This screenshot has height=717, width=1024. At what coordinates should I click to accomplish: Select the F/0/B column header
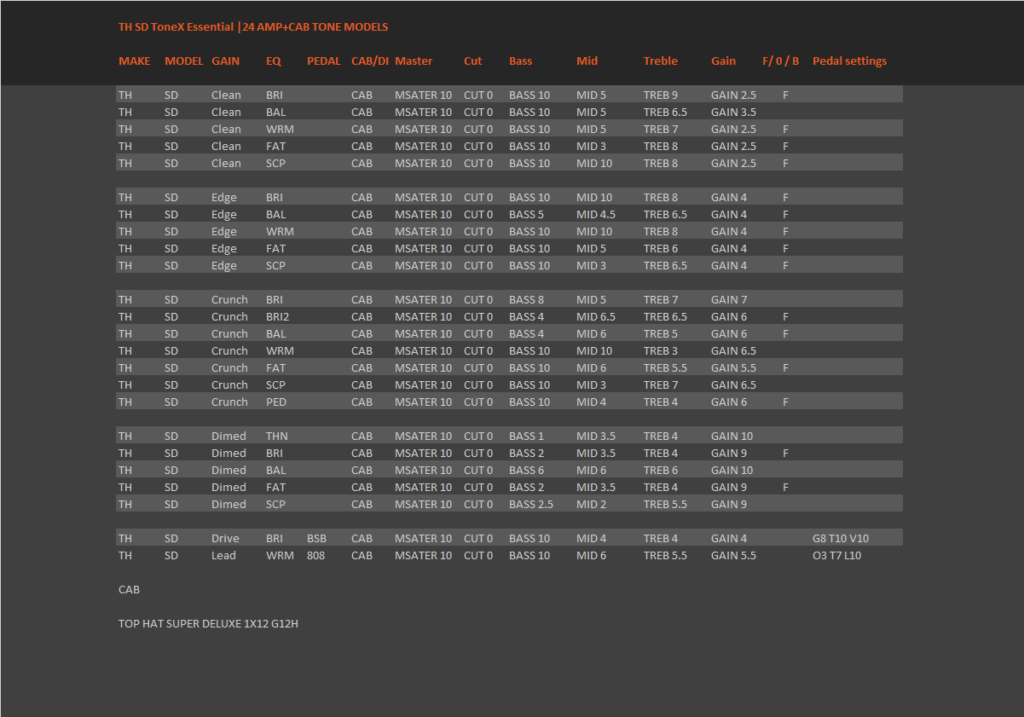coord(780,61)
